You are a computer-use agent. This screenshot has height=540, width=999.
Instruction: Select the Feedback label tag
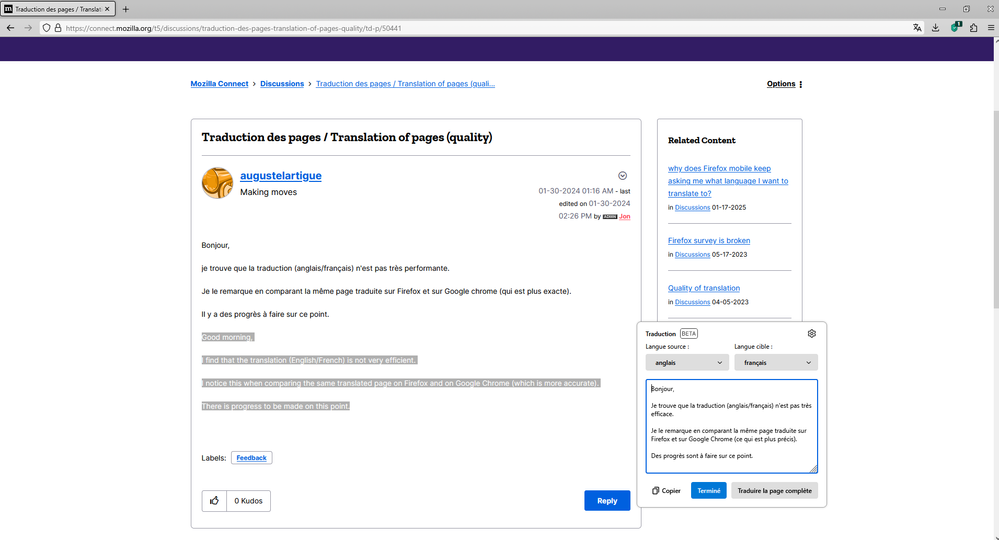(251, 458)
